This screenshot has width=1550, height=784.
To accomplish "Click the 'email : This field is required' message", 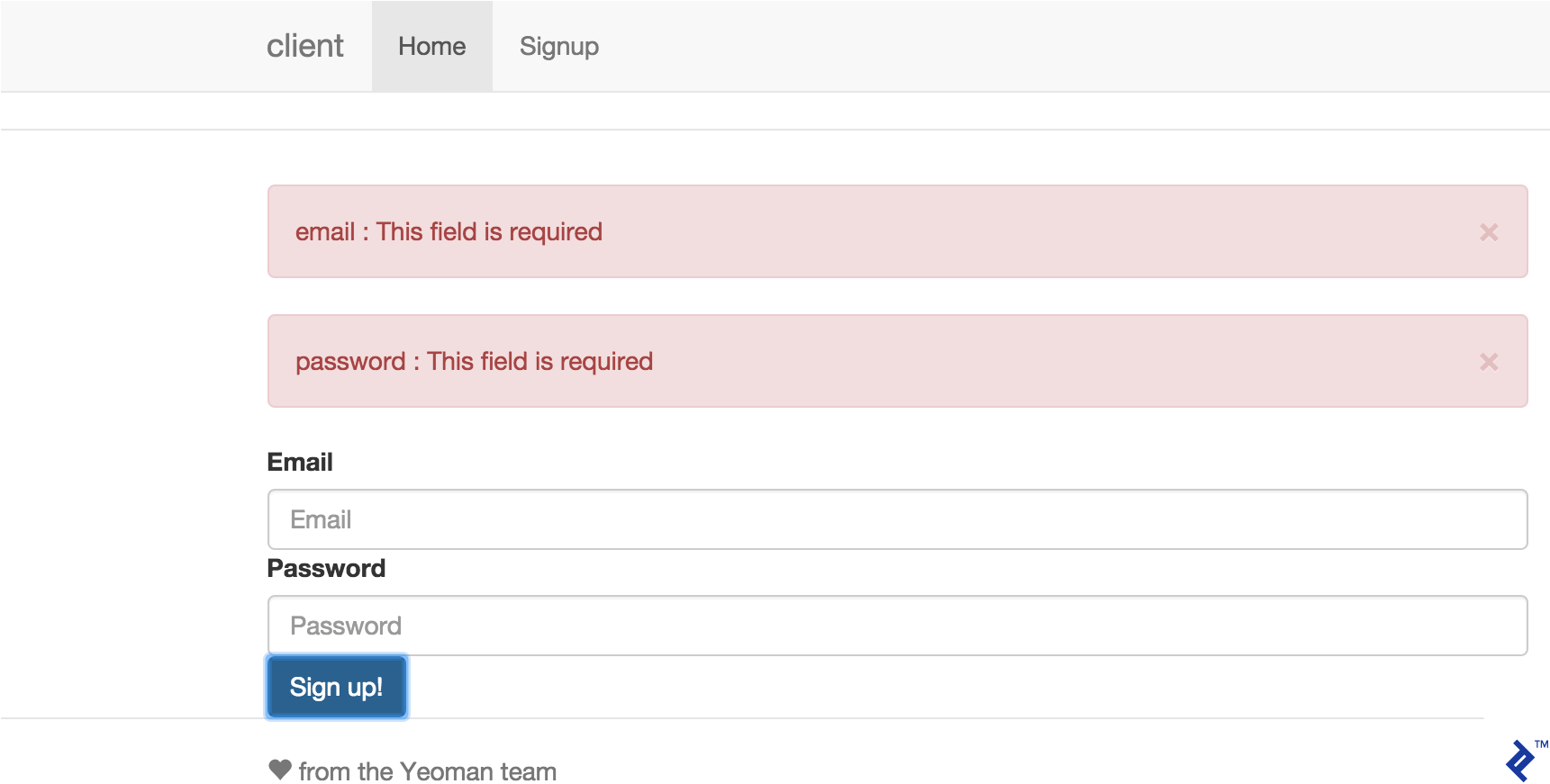I will (x=449, y=232).
